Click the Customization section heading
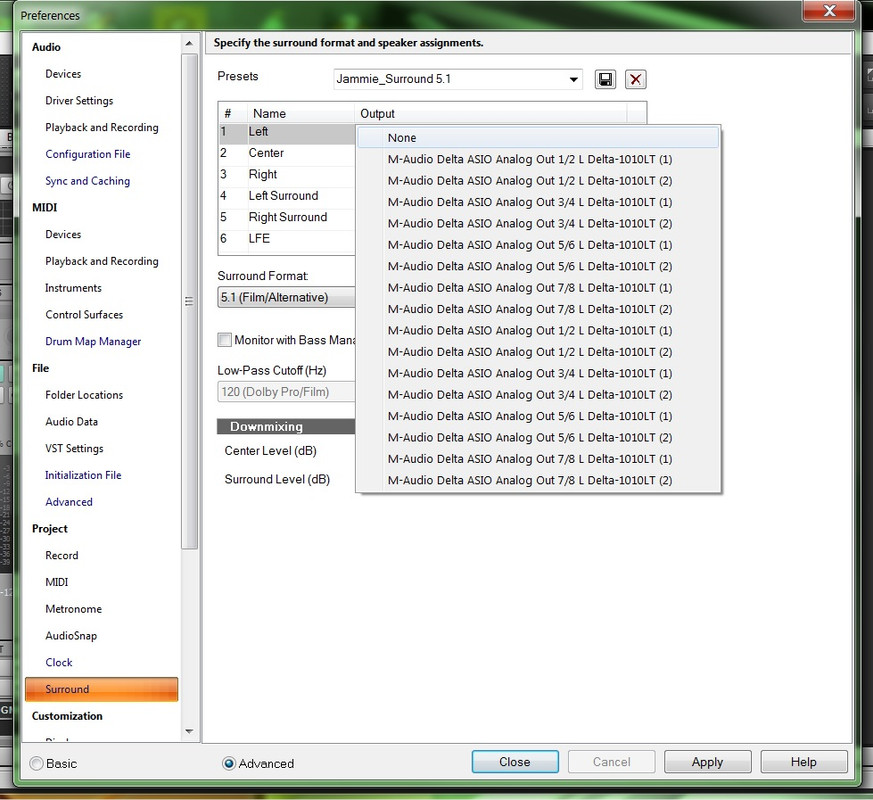The height and width of the screenshot is (800, 873). tap(67, 716)
